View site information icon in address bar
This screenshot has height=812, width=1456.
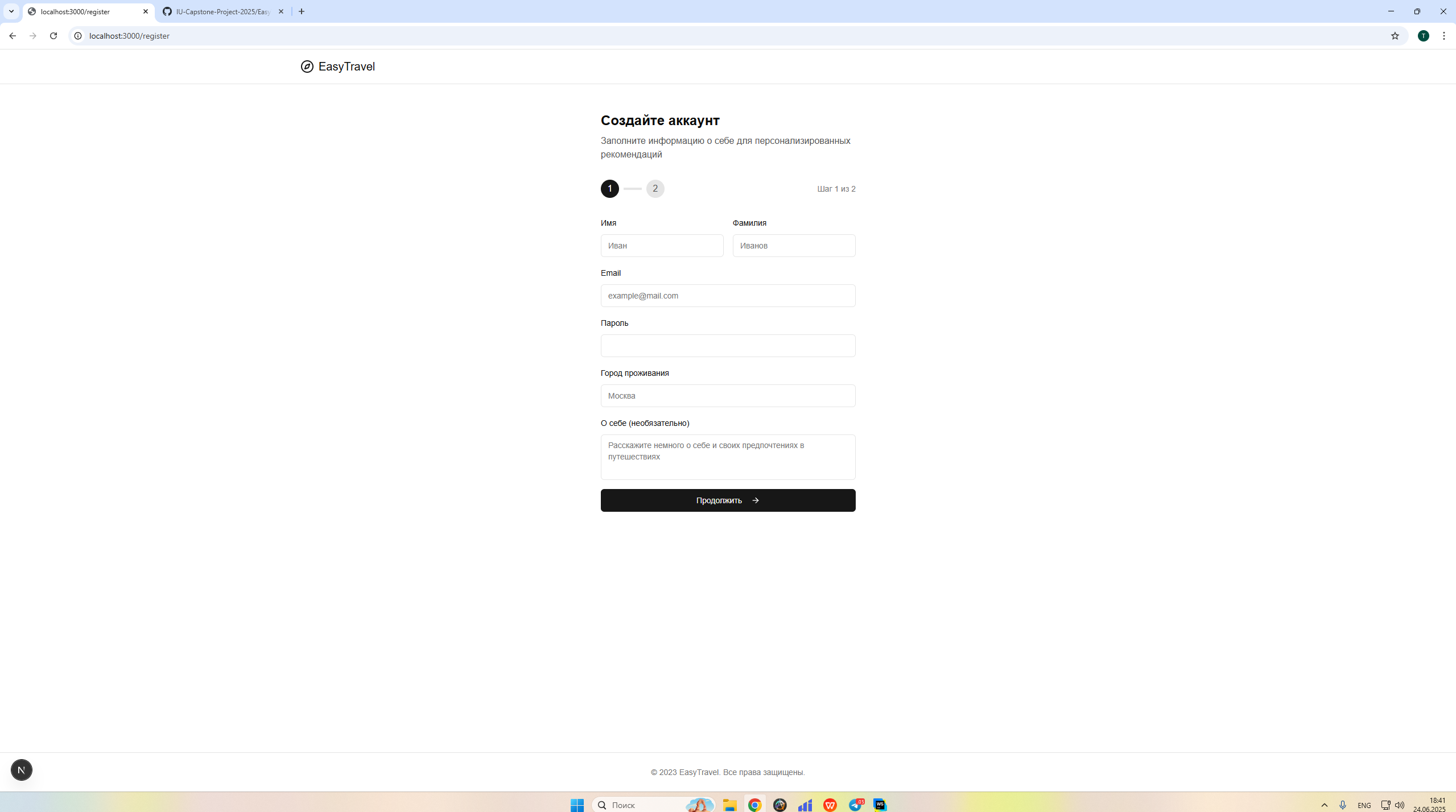click(x=78, y=36)
